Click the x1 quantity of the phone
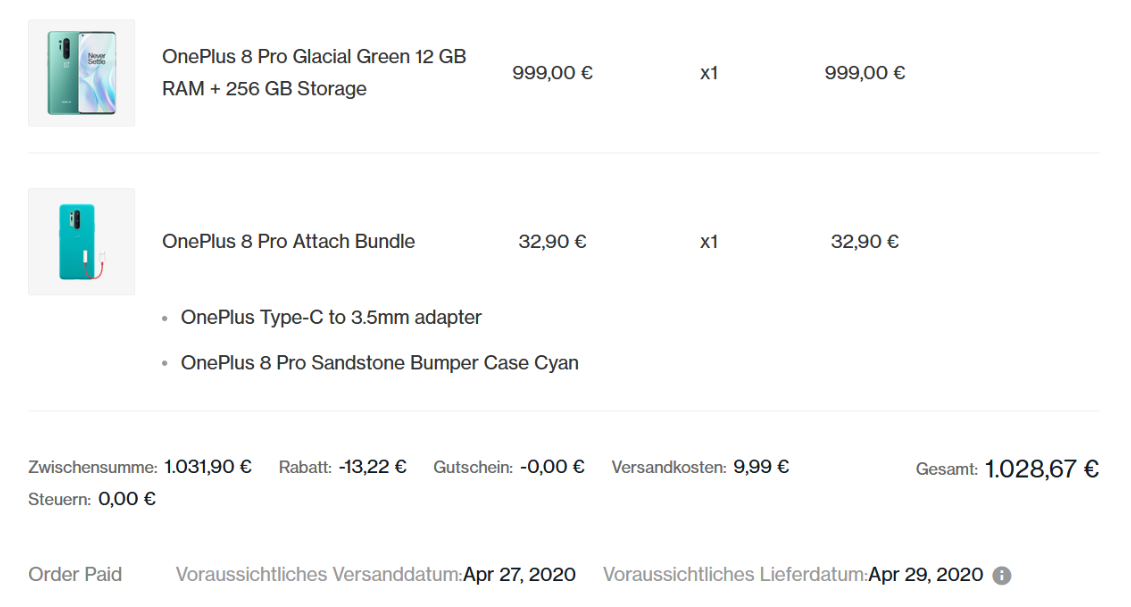Image resolution: width=1131 pixels, height=607 pixels. (x=709, y=73)
